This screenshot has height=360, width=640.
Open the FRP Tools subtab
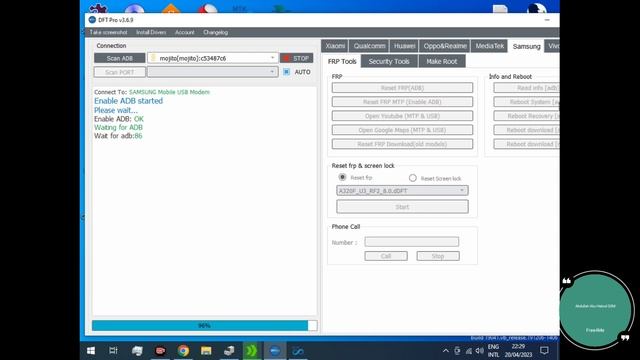342,61
